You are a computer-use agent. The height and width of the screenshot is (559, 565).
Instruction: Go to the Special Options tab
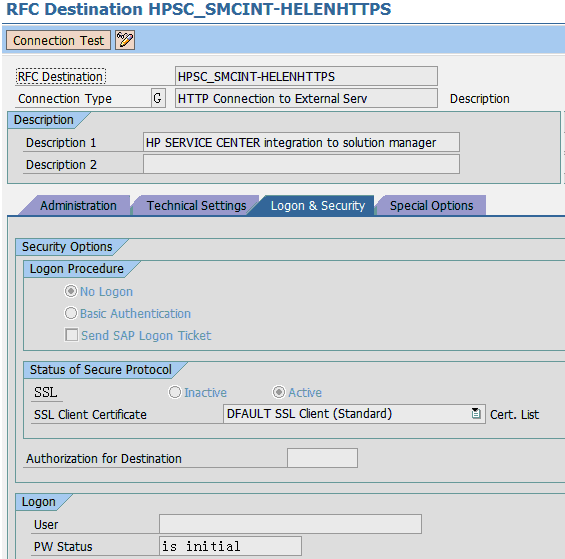(x=431, y=205)
